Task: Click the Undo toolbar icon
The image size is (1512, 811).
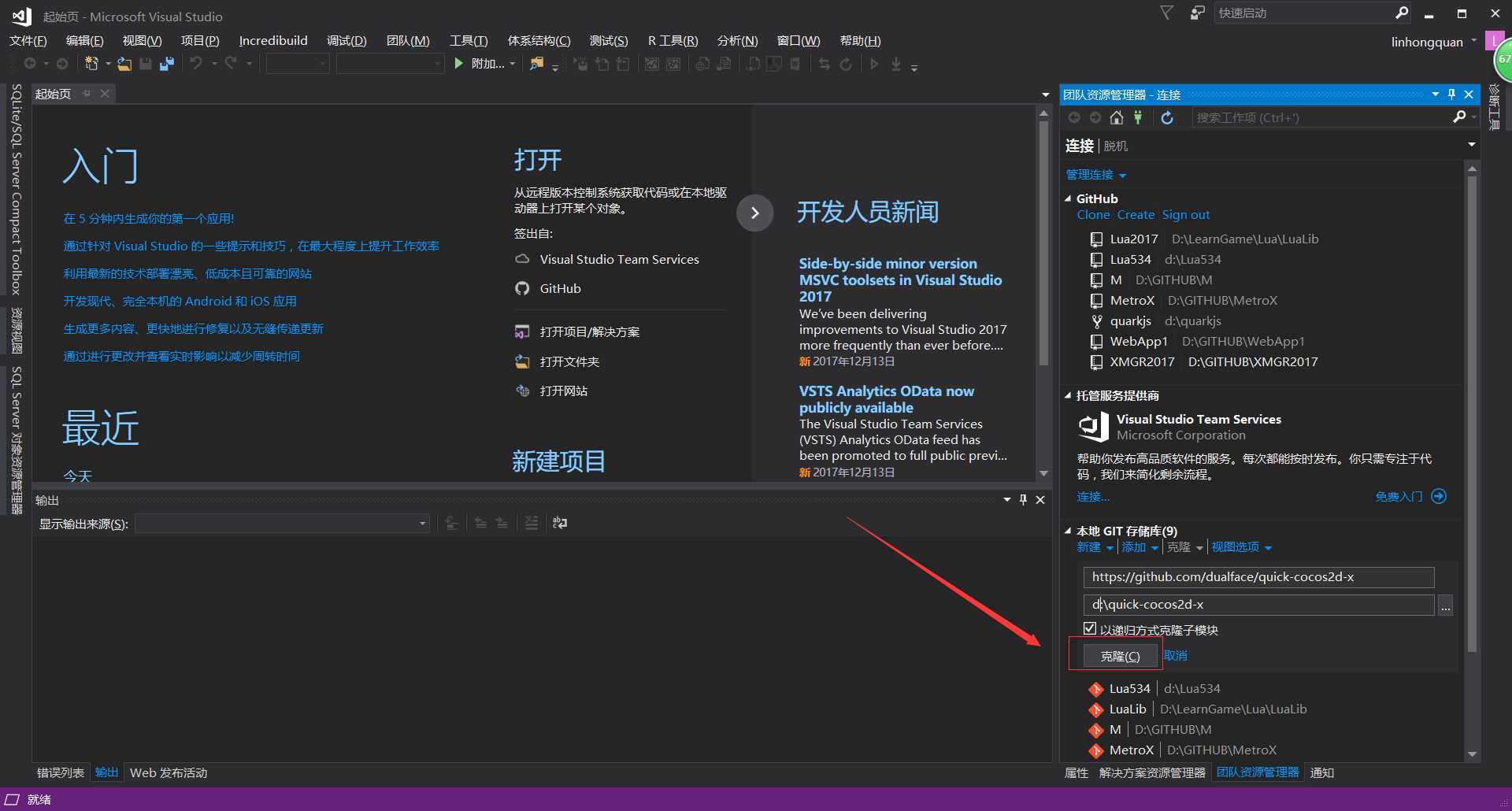Action: [x=196, y=64]
